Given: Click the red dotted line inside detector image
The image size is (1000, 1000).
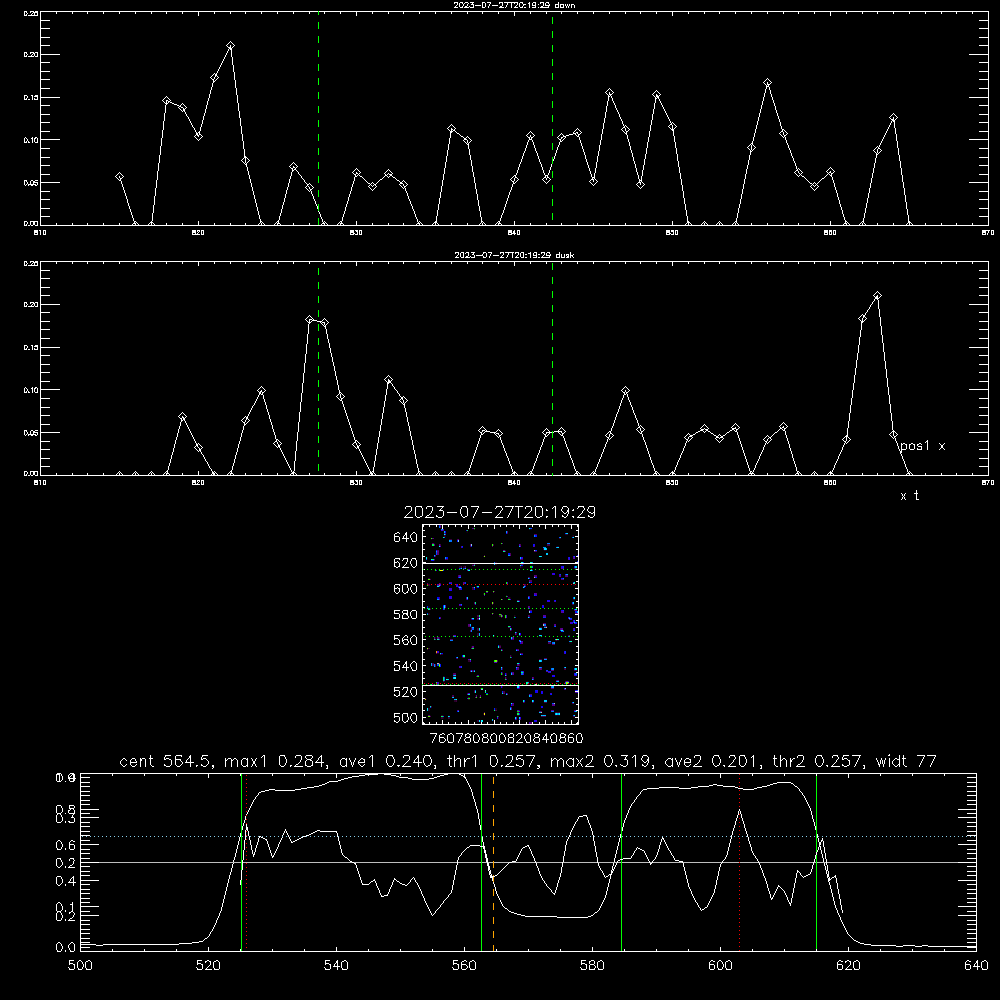Looking at the screenshot, I should click(500, 585).
